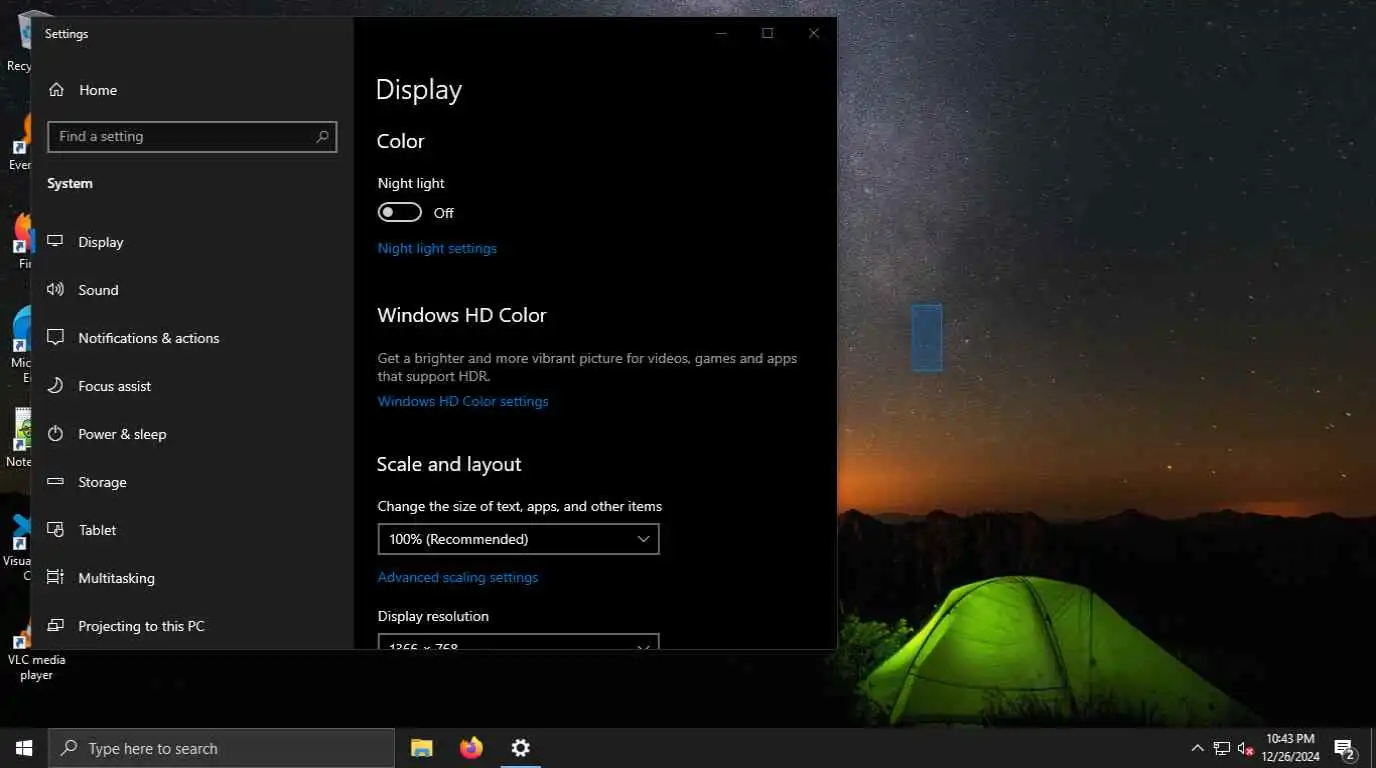Image resolution: width=1376 pixels, height=768 pixels.
Task: Turn on the Night light toggle
Action: (x=400, y=213)
